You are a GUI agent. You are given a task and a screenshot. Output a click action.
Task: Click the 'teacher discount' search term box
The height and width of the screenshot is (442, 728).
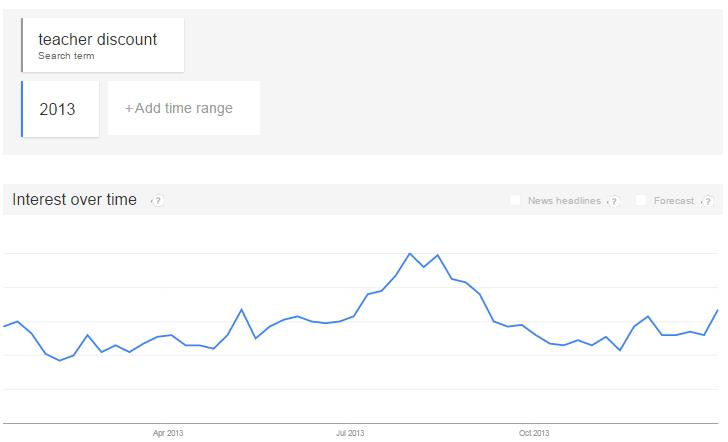(x=103, y=45)
